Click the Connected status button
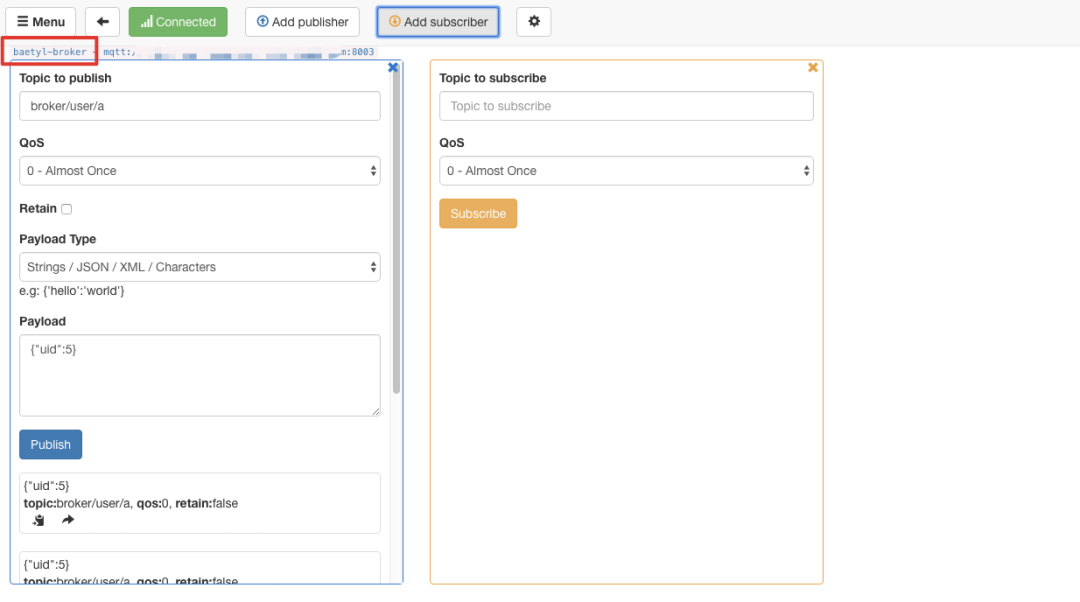 tap(178, 22)
